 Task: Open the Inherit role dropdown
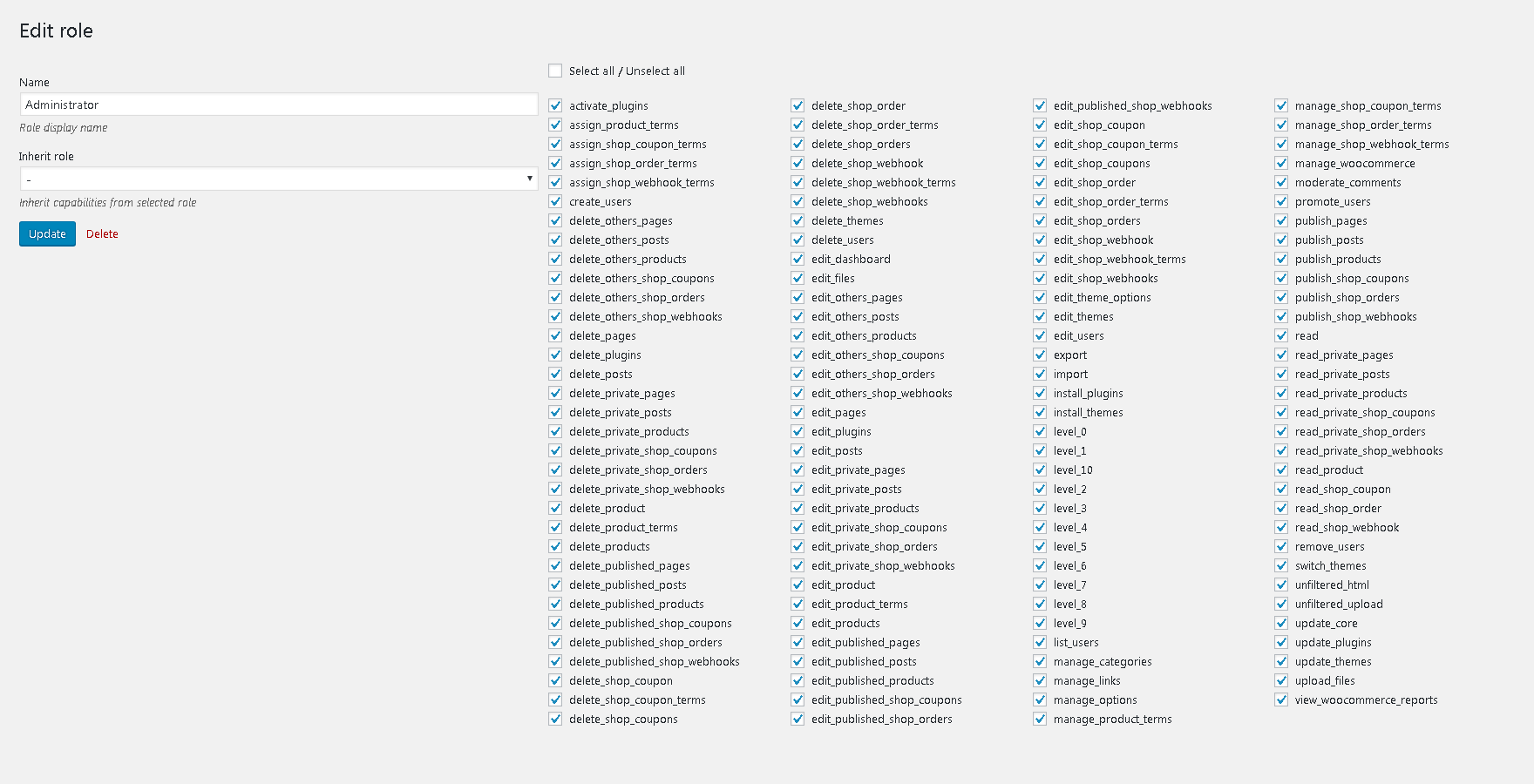pyautogui.click(x=279, y=179)
